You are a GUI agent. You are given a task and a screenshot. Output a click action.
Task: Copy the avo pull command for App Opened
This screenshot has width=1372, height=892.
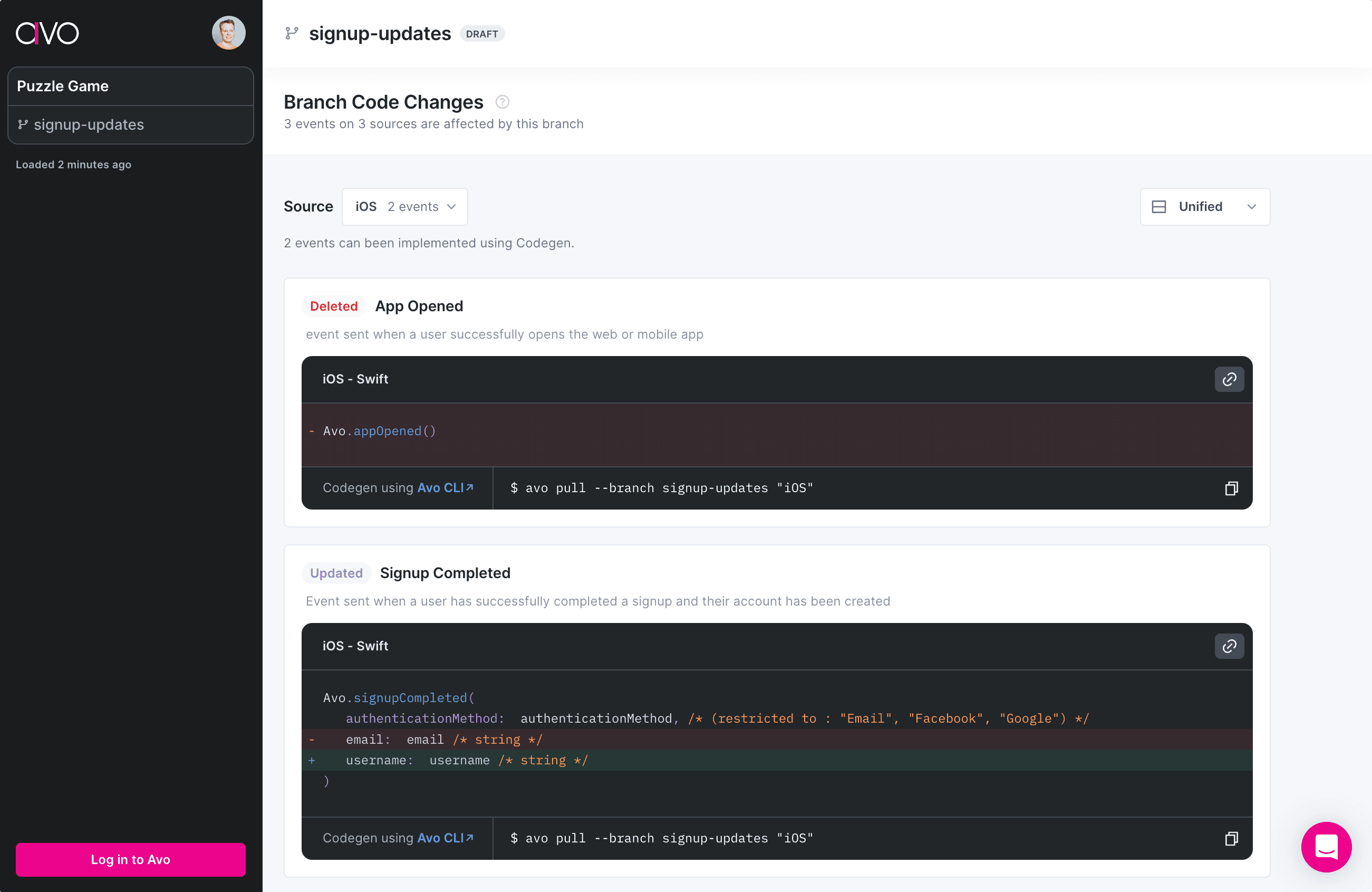pos(1232,488)
